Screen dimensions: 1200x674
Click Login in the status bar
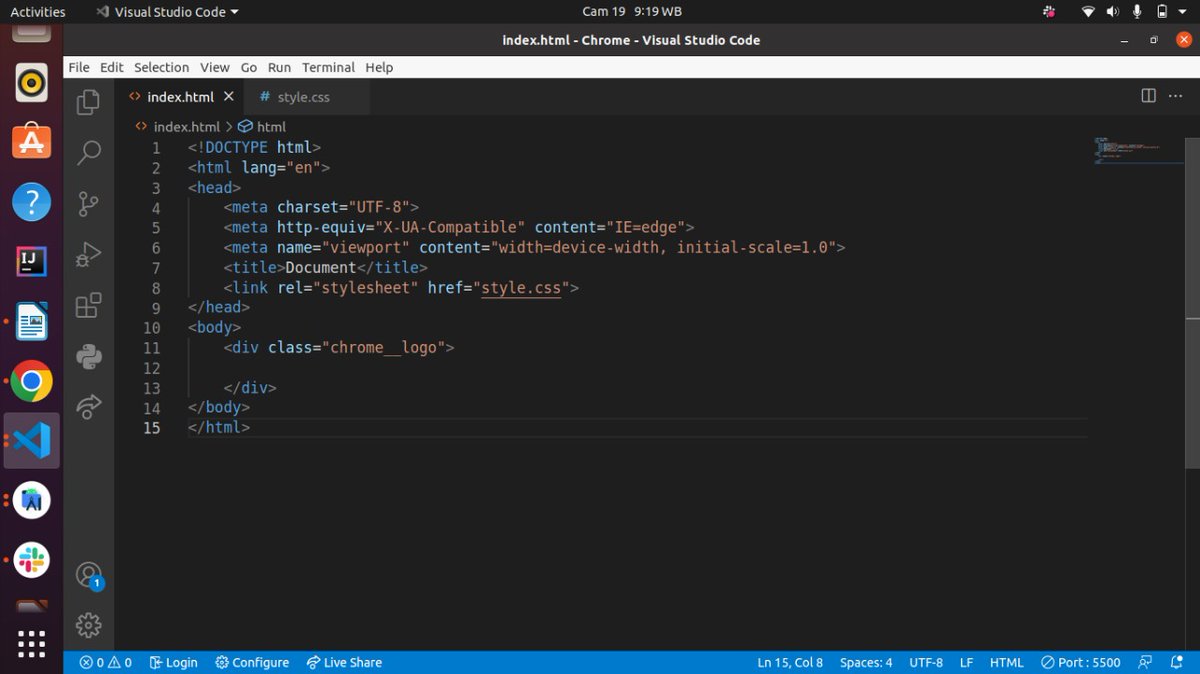(x=173, y=662)
